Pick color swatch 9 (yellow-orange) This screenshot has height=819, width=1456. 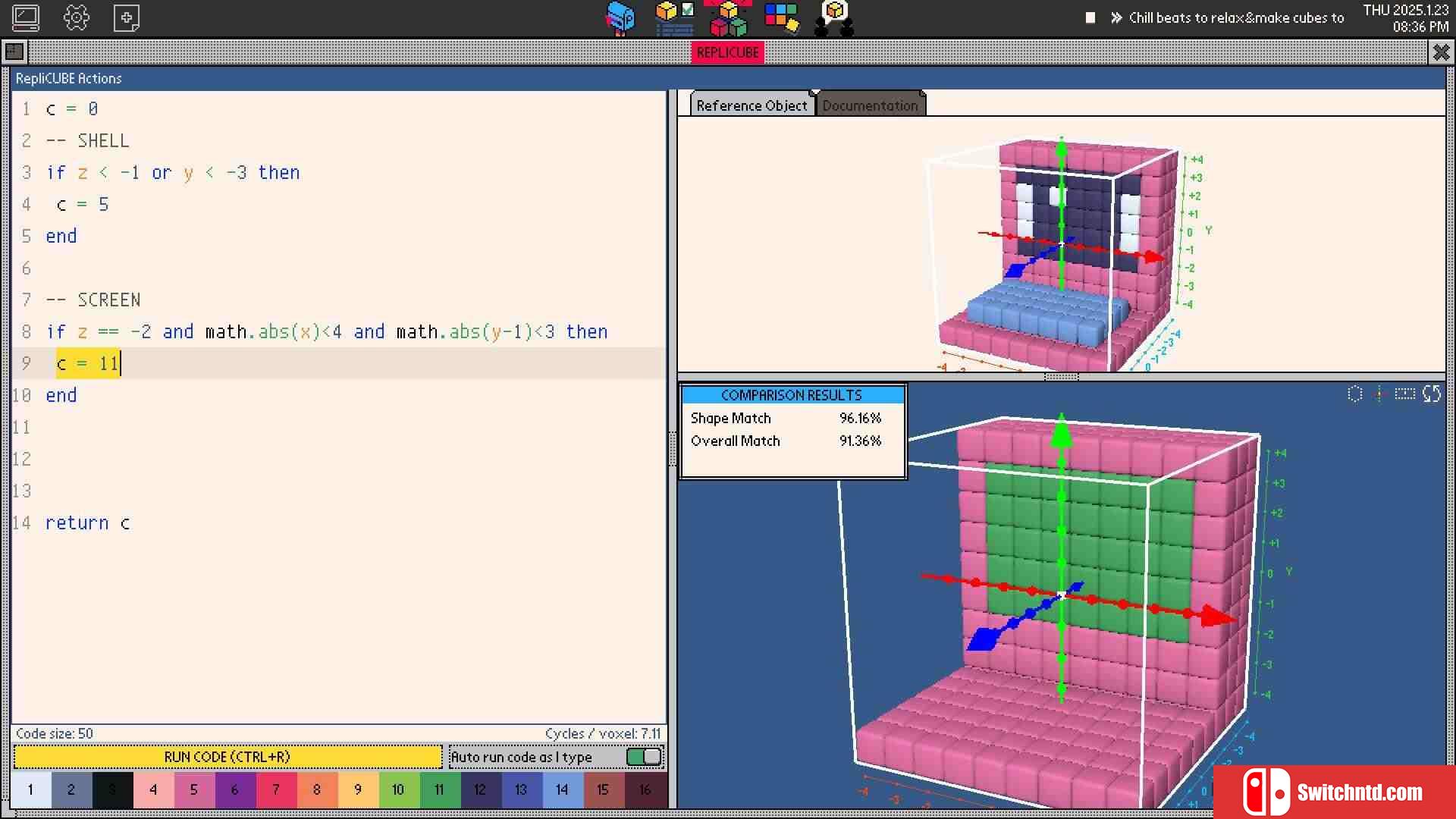[358, 789]
